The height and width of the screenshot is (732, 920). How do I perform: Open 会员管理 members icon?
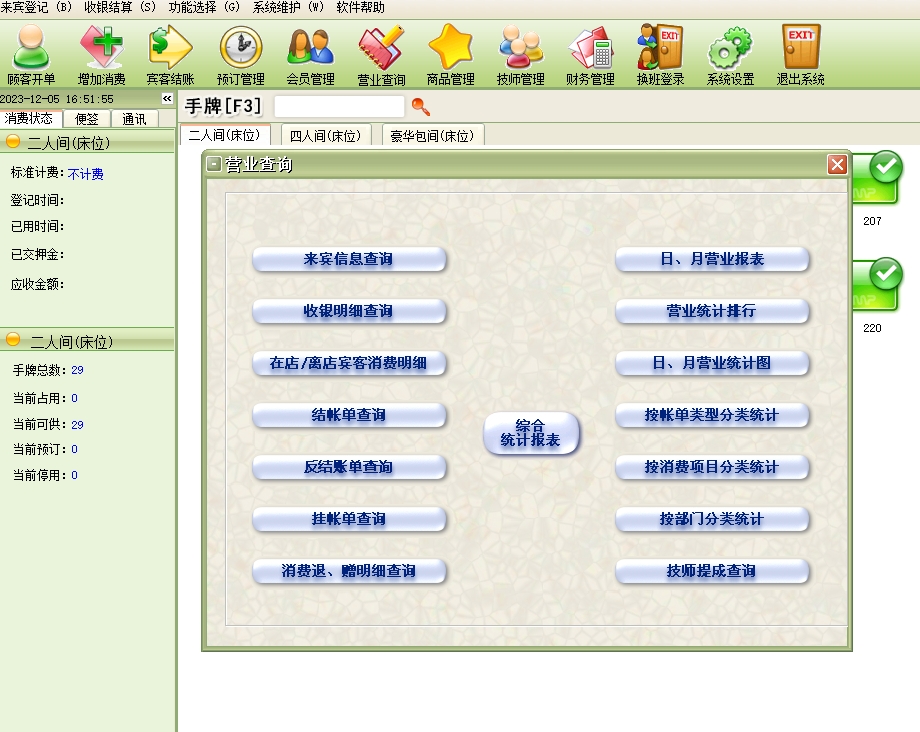click(310, 54)
